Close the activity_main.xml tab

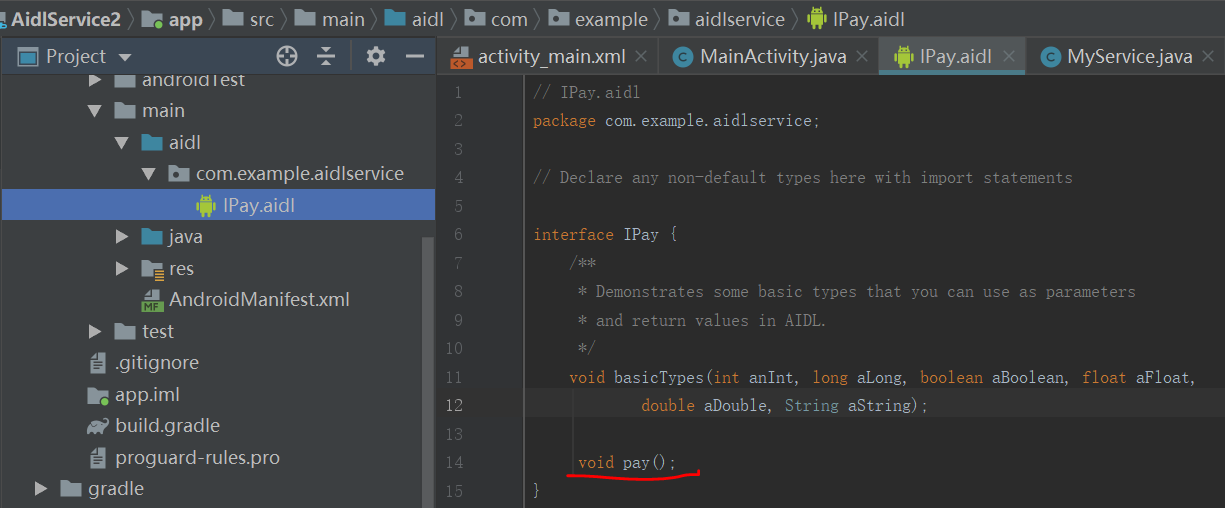coord(642,57)
